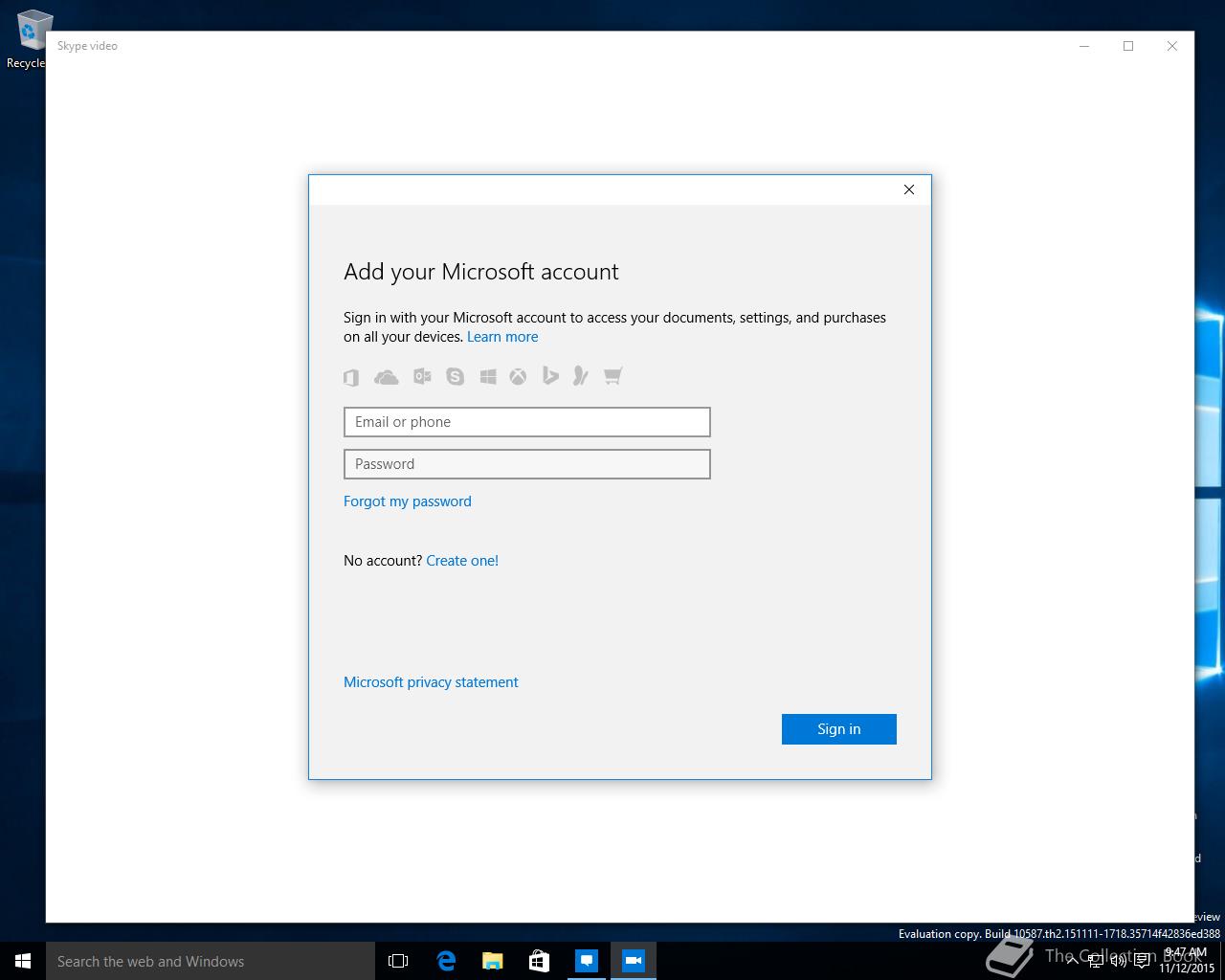The height and width of the screenshot is (980, 1225).
Task: Open the Microsoft privacy statement link
Action: 431,682
